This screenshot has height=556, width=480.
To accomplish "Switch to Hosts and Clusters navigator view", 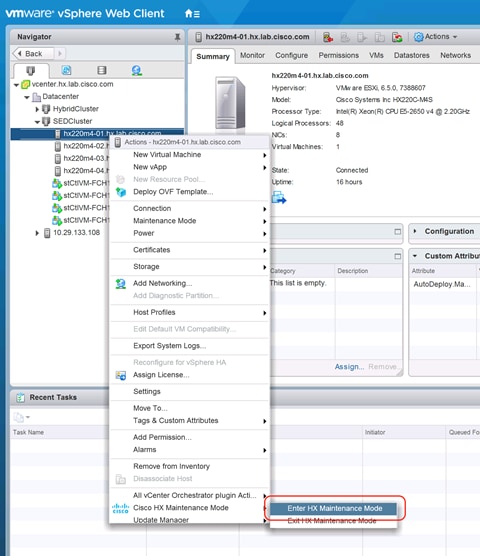I will click(x=30, y=71).
